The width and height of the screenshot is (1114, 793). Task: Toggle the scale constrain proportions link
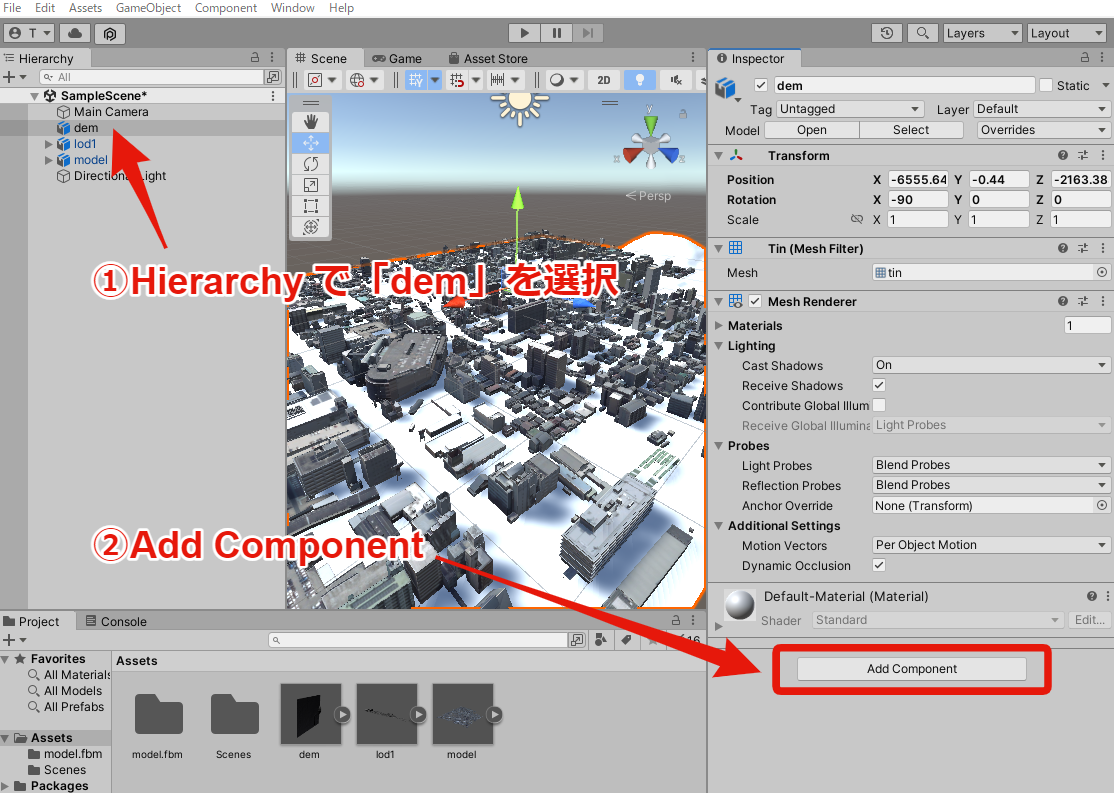(857, 220)
